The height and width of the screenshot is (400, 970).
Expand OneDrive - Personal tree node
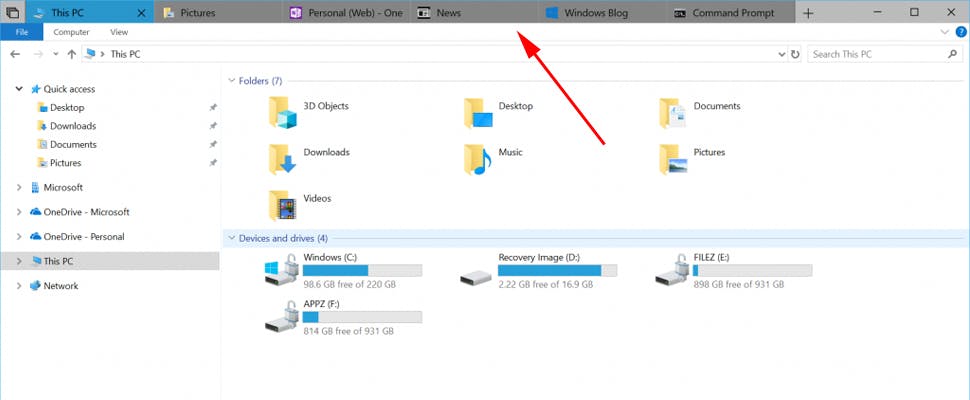click(x=19, y=237)
